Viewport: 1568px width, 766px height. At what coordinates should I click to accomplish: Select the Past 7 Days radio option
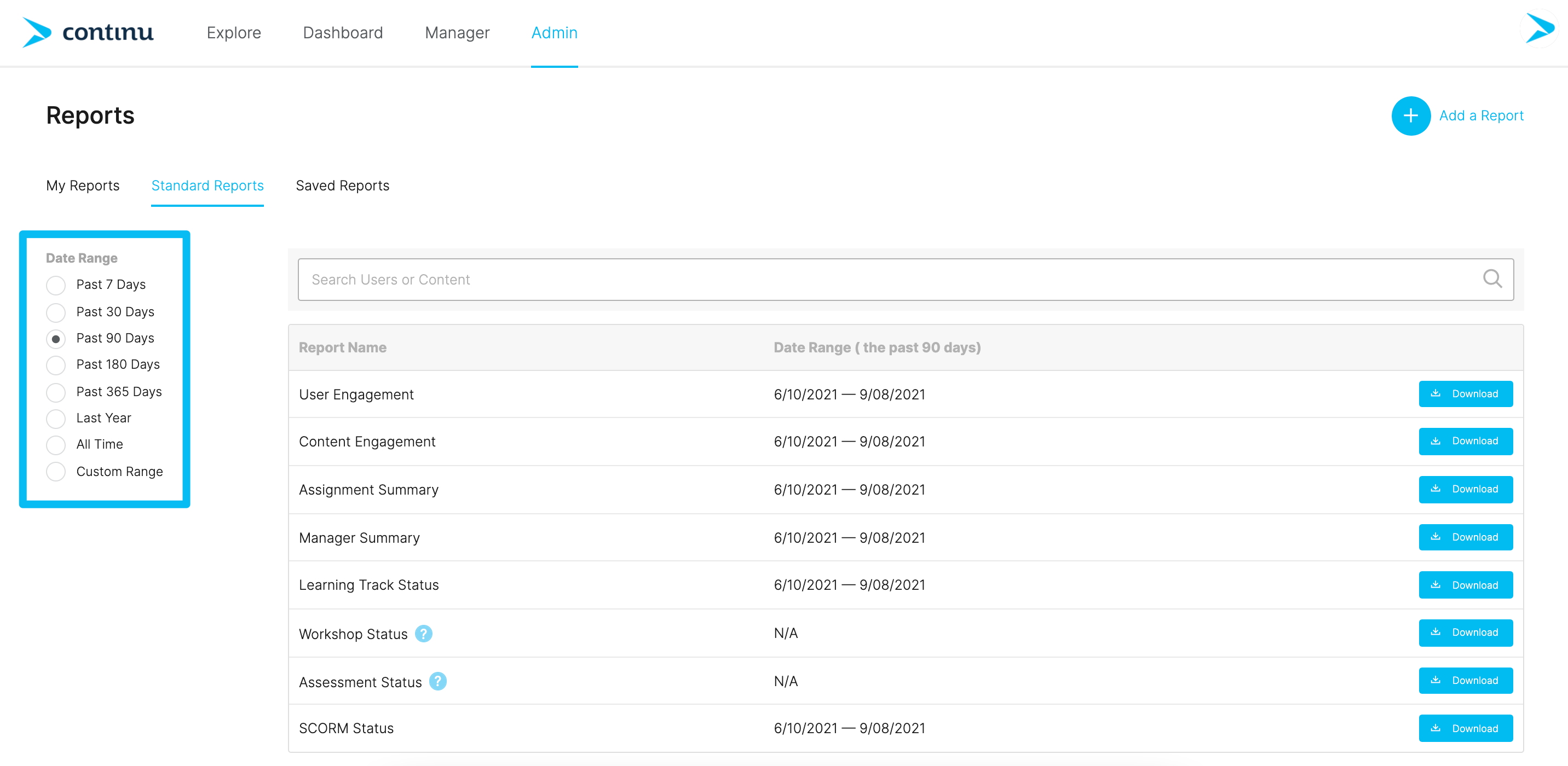pos(55,285)
